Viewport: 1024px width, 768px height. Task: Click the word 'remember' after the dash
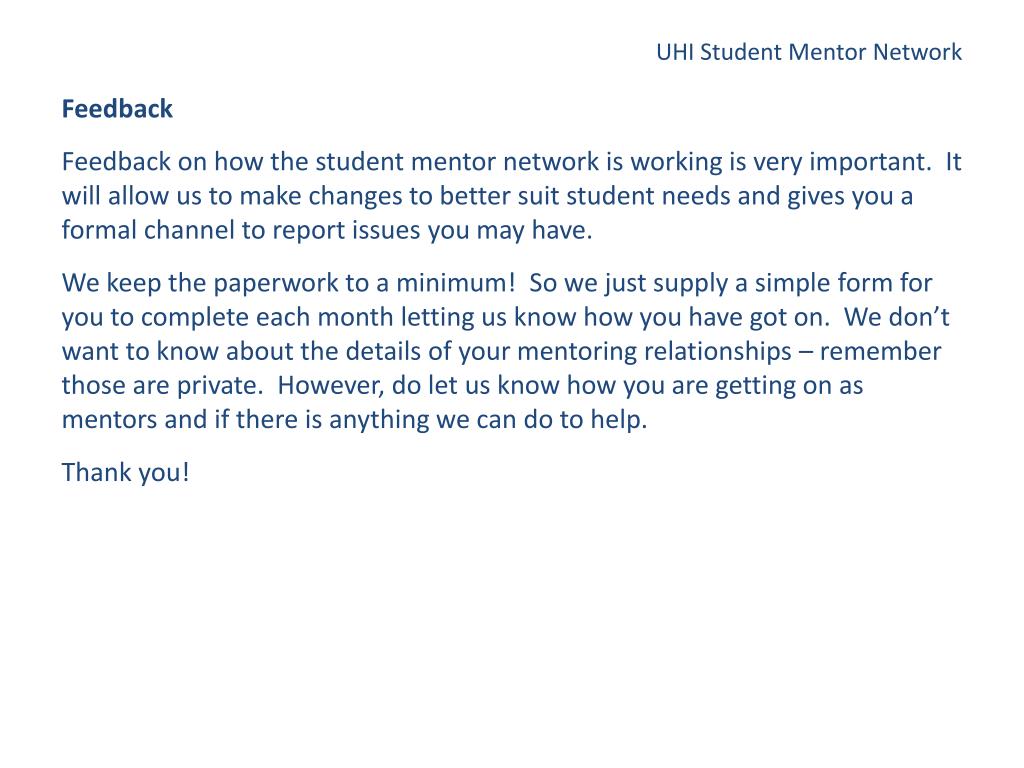[x=880, y=351]
